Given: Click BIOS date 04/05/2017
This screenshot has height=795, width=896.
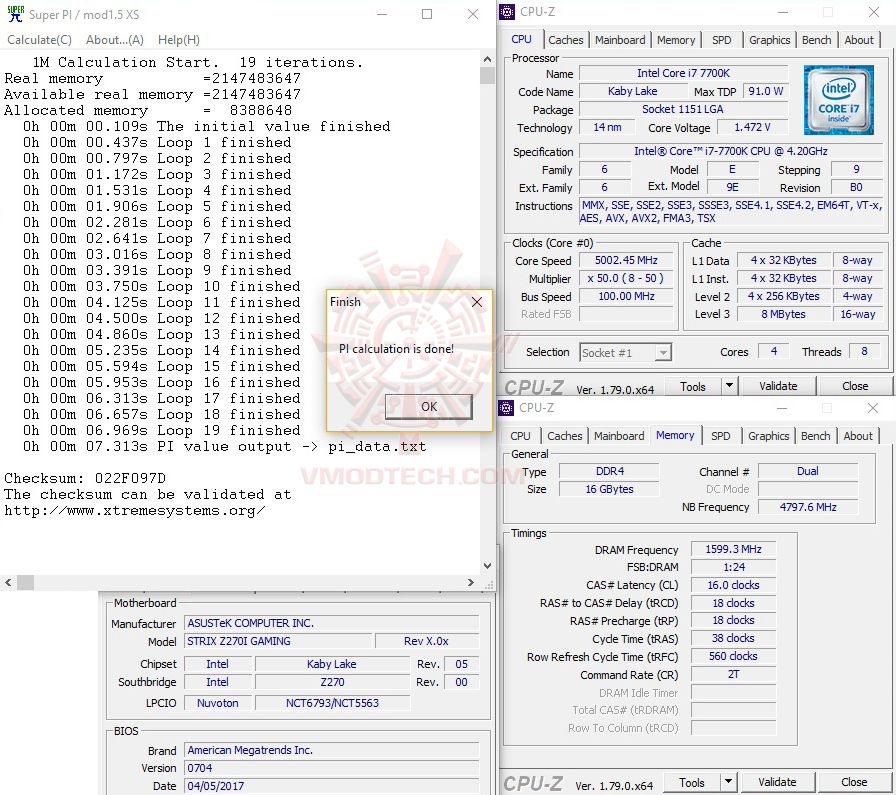Looking at the screenshot, I should click(331, 786).
